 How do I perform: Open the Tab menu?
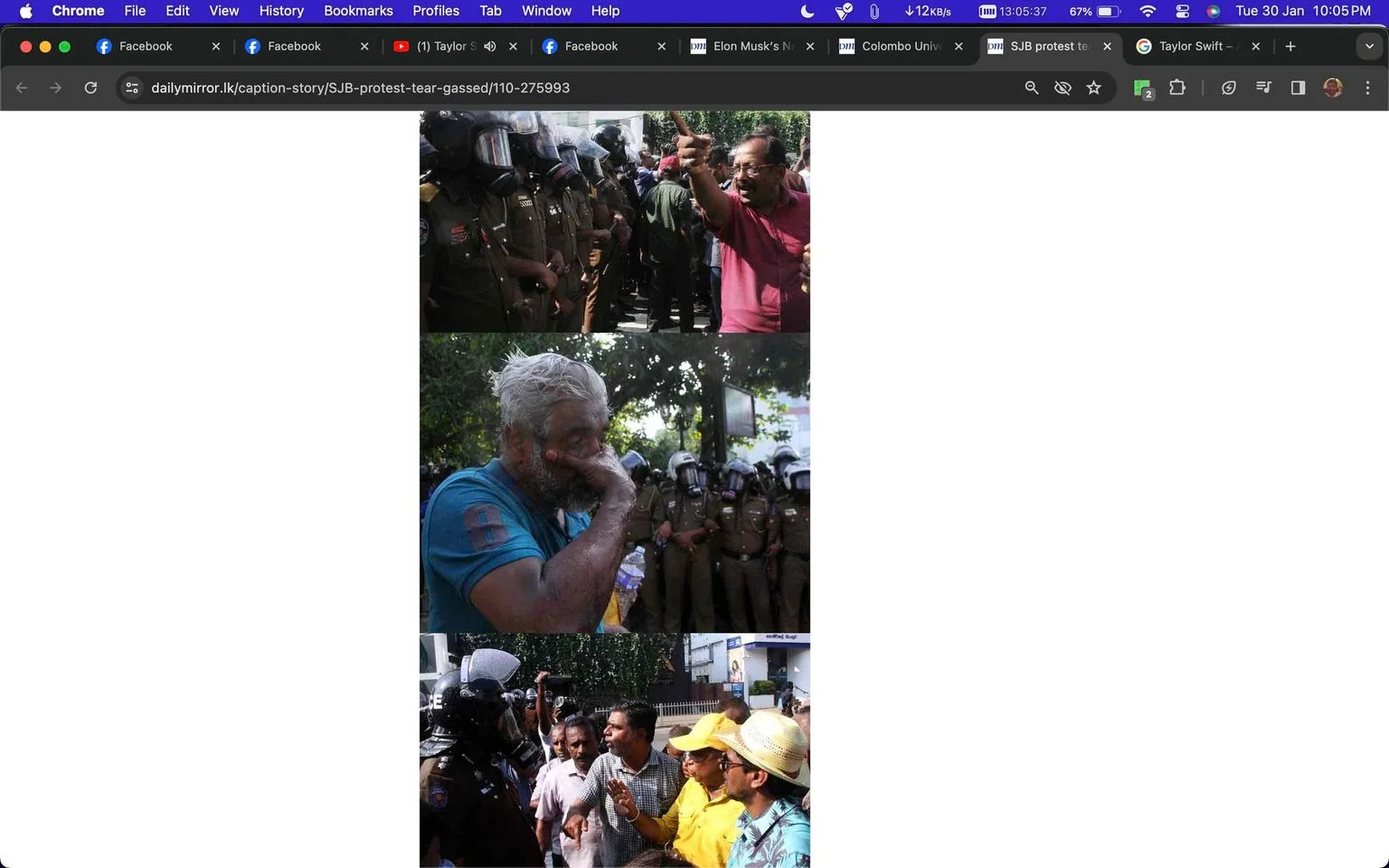[490, 11]
